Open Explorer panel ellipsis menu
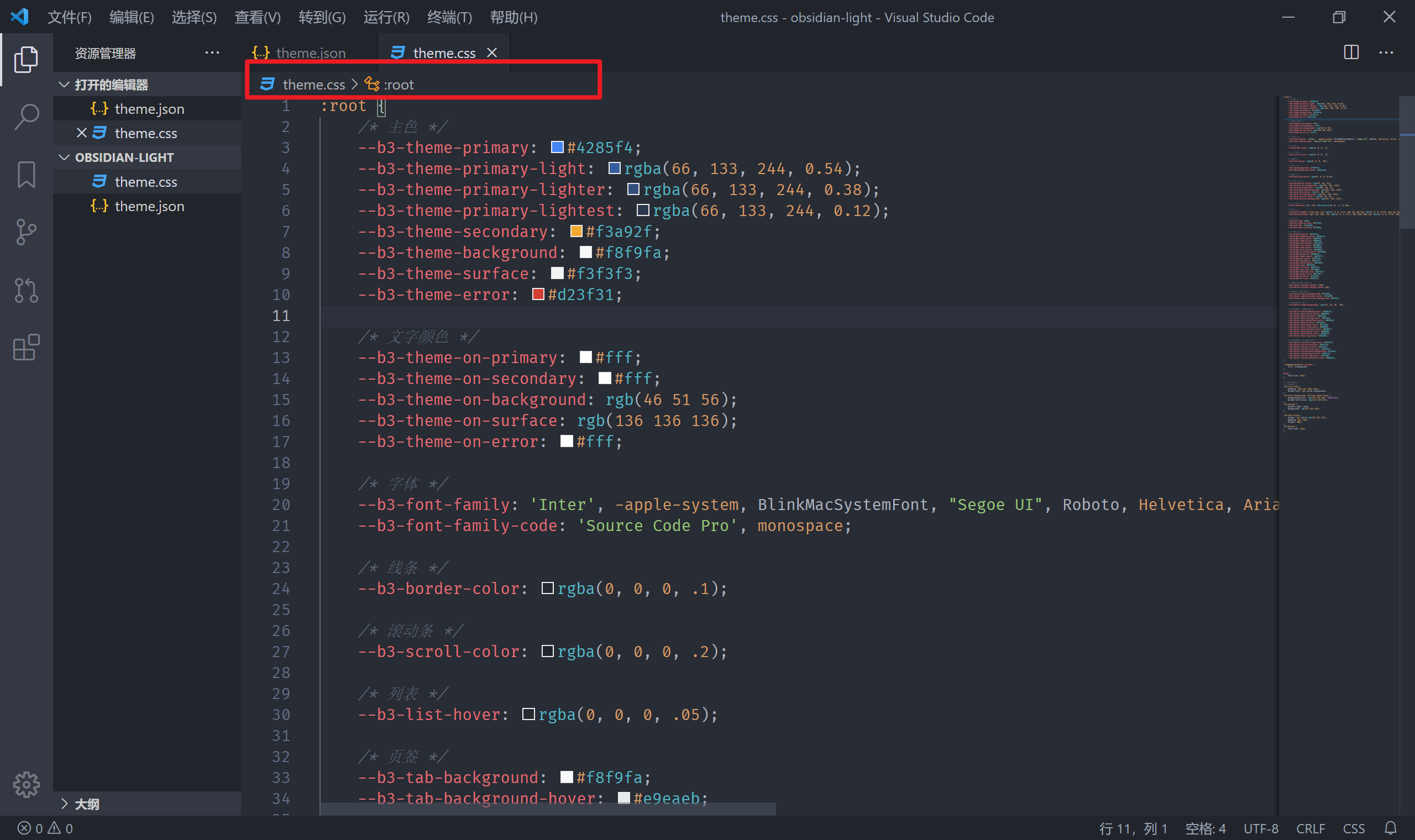Image resolution: width=1415 pixels, height=840 pixels. [212, 53]
